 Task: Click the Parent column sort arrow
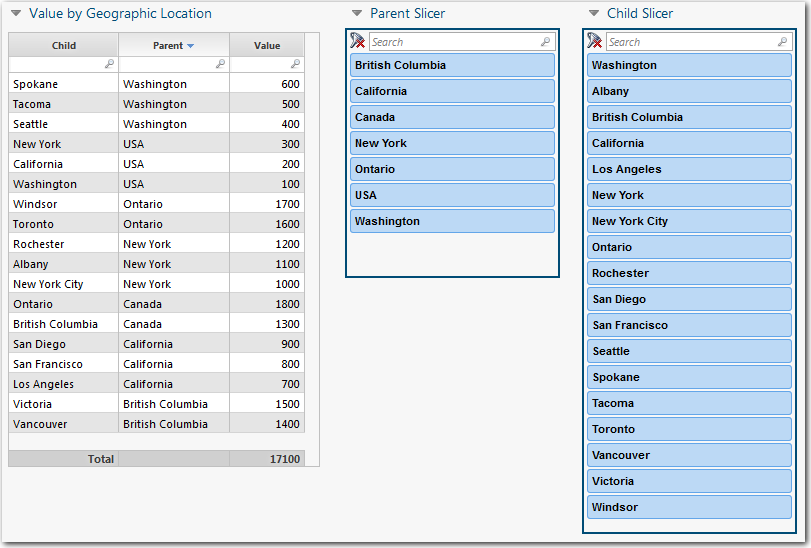(x=190, y=46)
